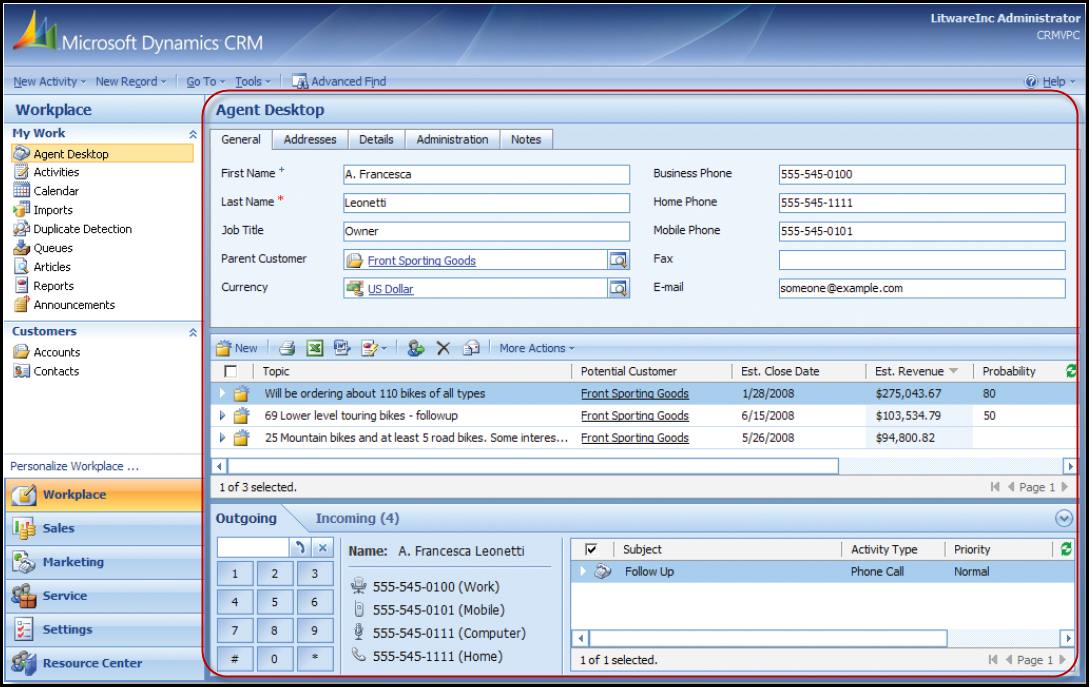The image size is (1089, 687).
Task: Expand the Follow Up activity row
Action: (583, 571)
